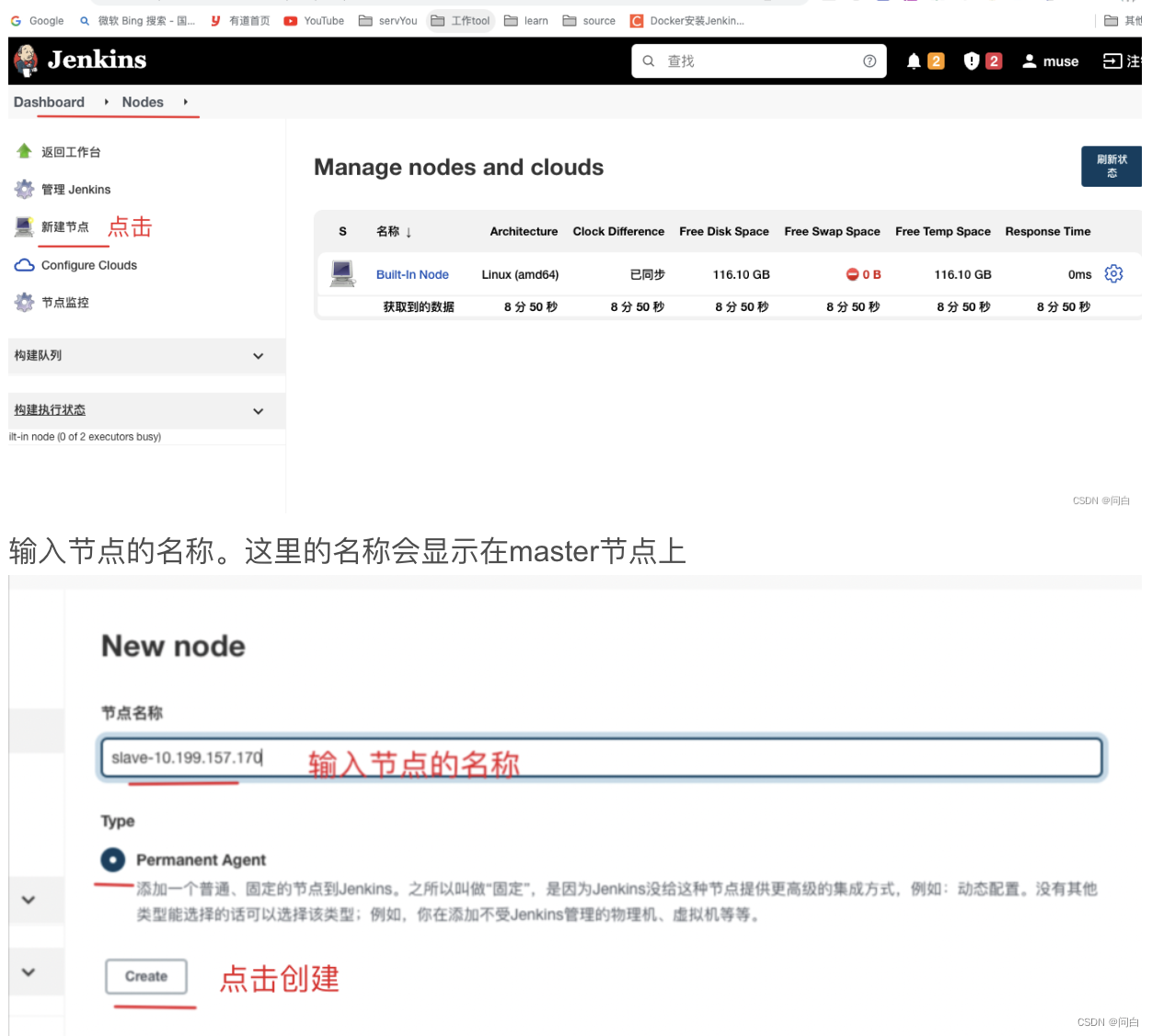The image size is (1152, 1036).
Task: Open notifications via the bell icon
Action: (x=912, y=61)
